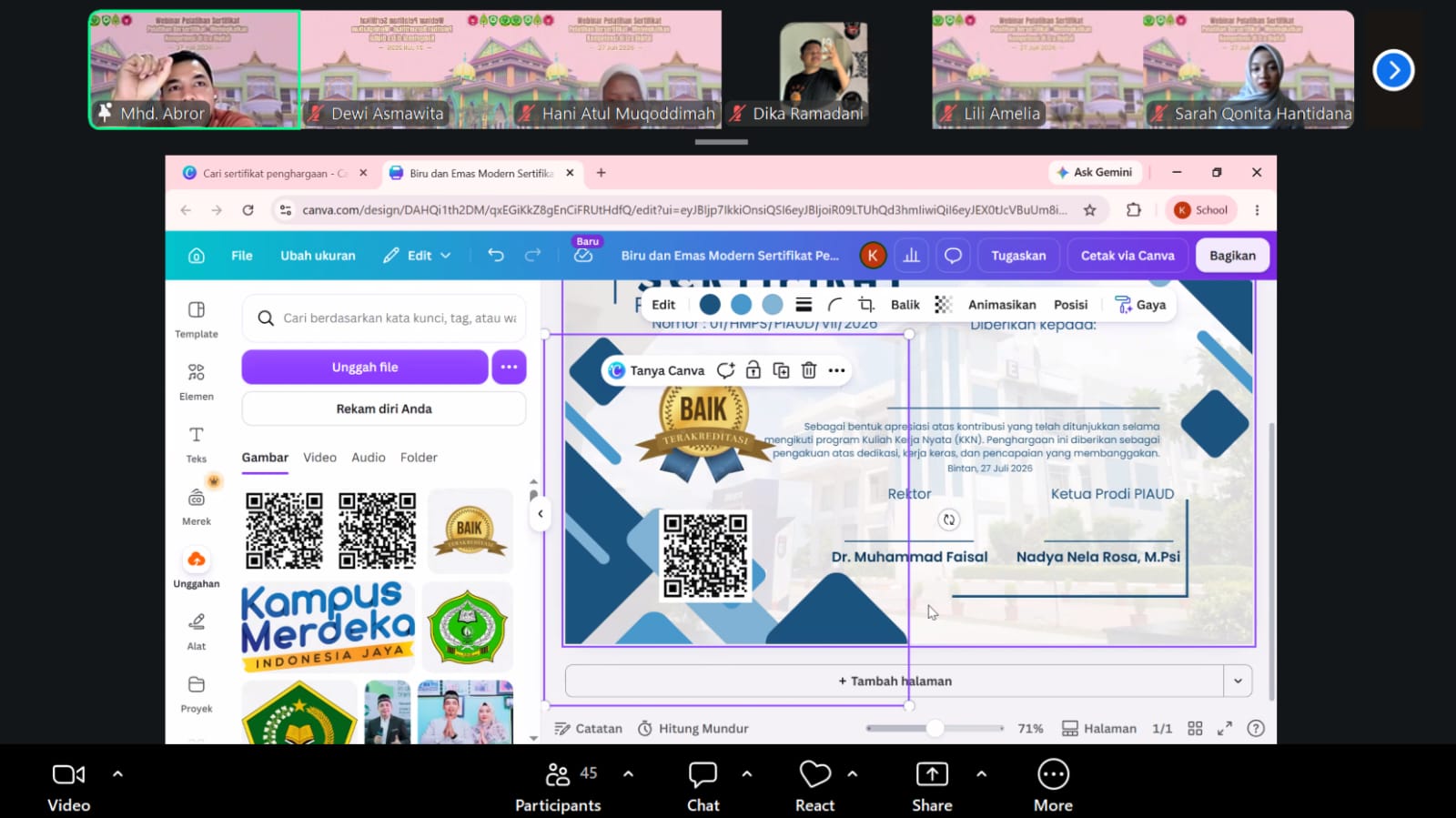Click Rekam diri Anda button

coord(384,409)
